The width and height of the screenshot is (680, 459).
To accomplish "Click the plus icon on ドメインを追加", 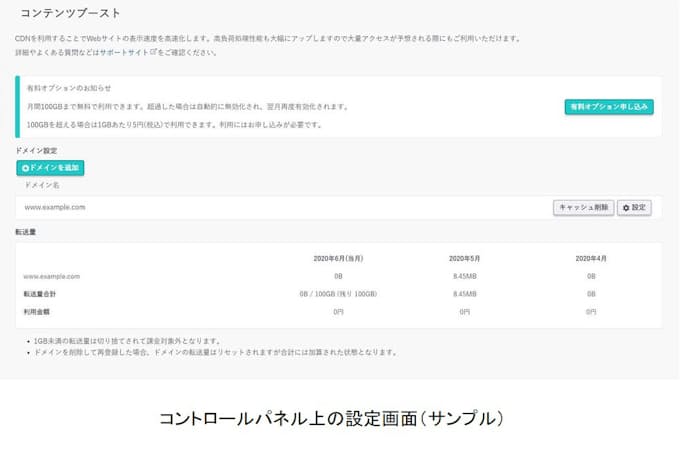I will tap(25, 168).
